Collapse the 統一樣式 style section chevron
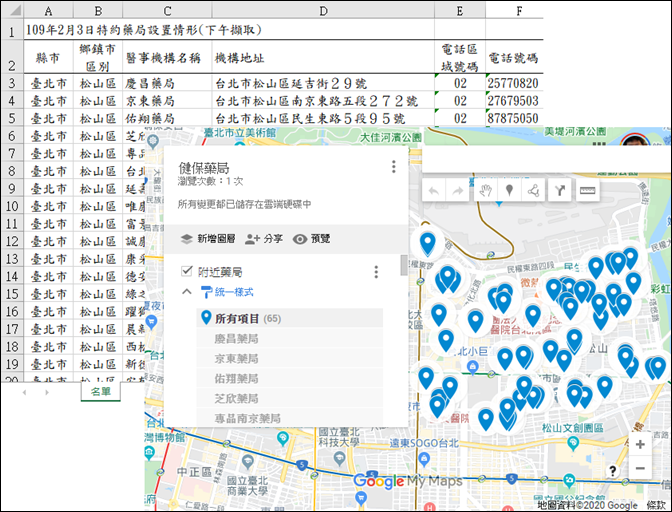 click(187, 292)
